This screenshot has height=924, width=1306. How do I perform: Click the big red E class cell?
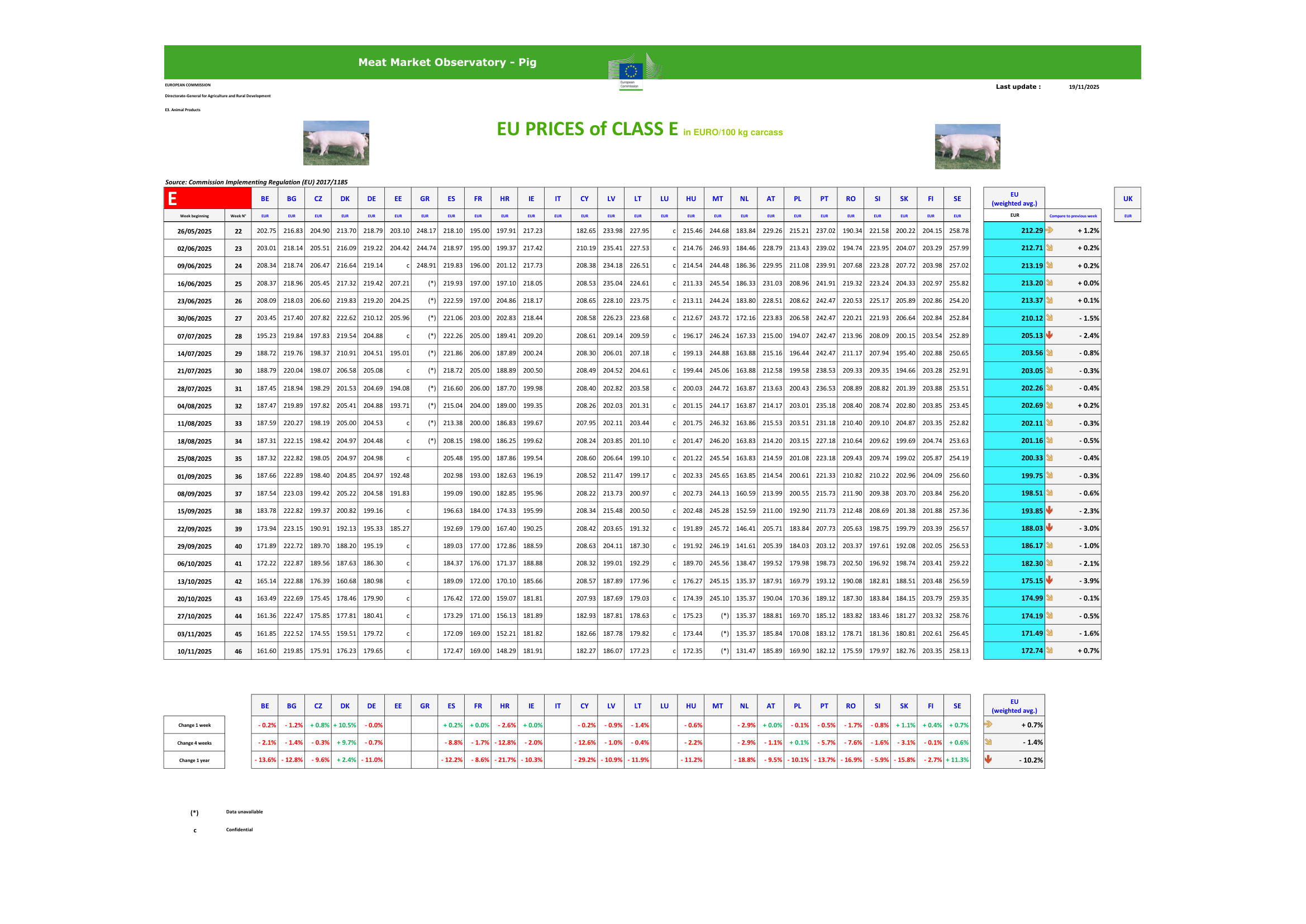[x=208, y=198]
